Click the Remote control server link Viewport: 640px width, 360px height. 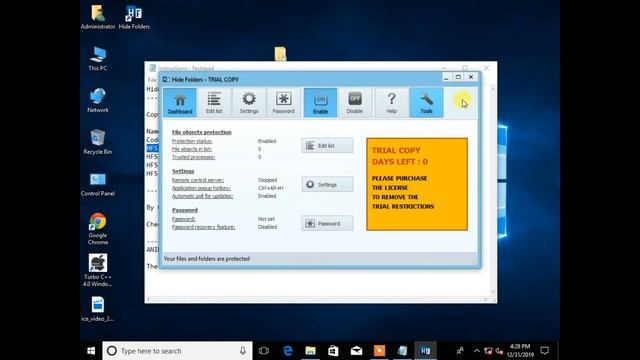tap(198, 180)
